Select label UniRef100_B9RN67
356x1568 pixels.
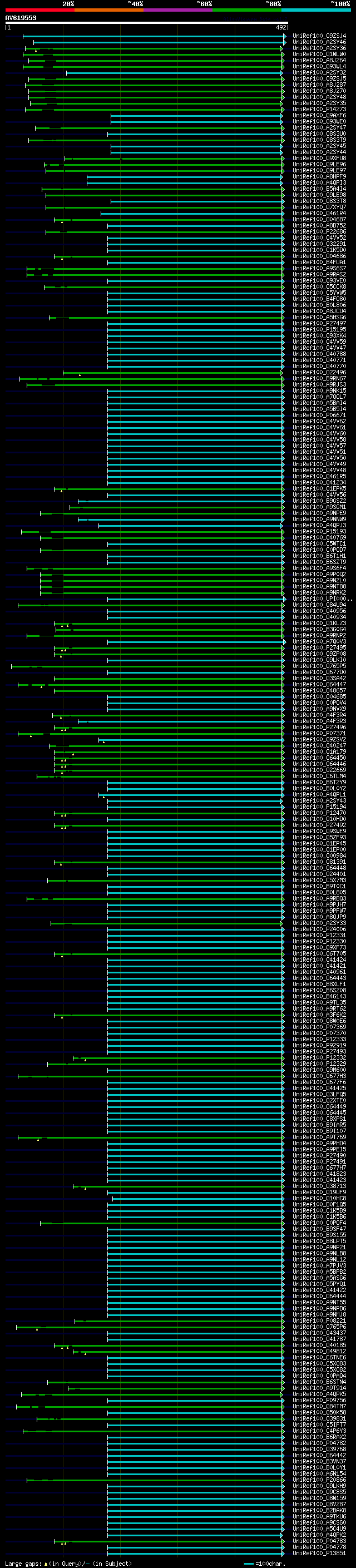[x=319, y=379]
